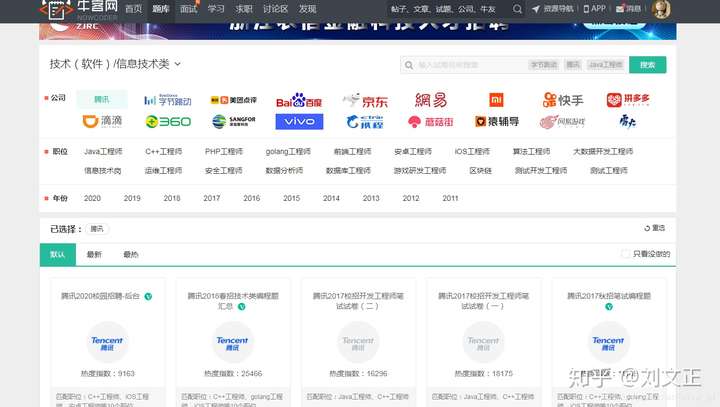Select the 網易 company logo
Image resolution: width=720 pixels, height=407 pixels.
point(431,100)
